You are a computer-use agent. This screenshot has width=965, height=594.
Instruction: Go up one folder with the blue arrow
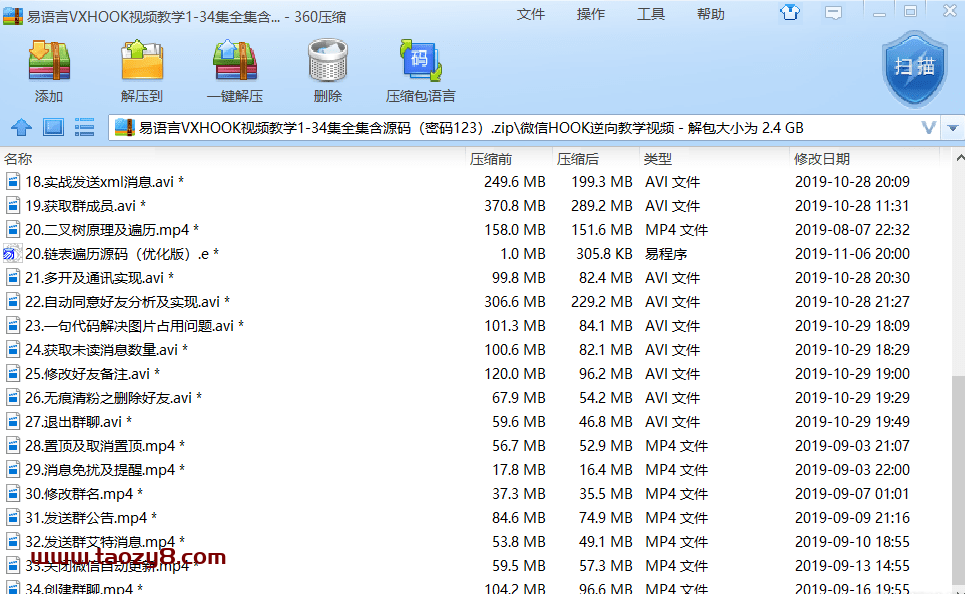(21, 128)
